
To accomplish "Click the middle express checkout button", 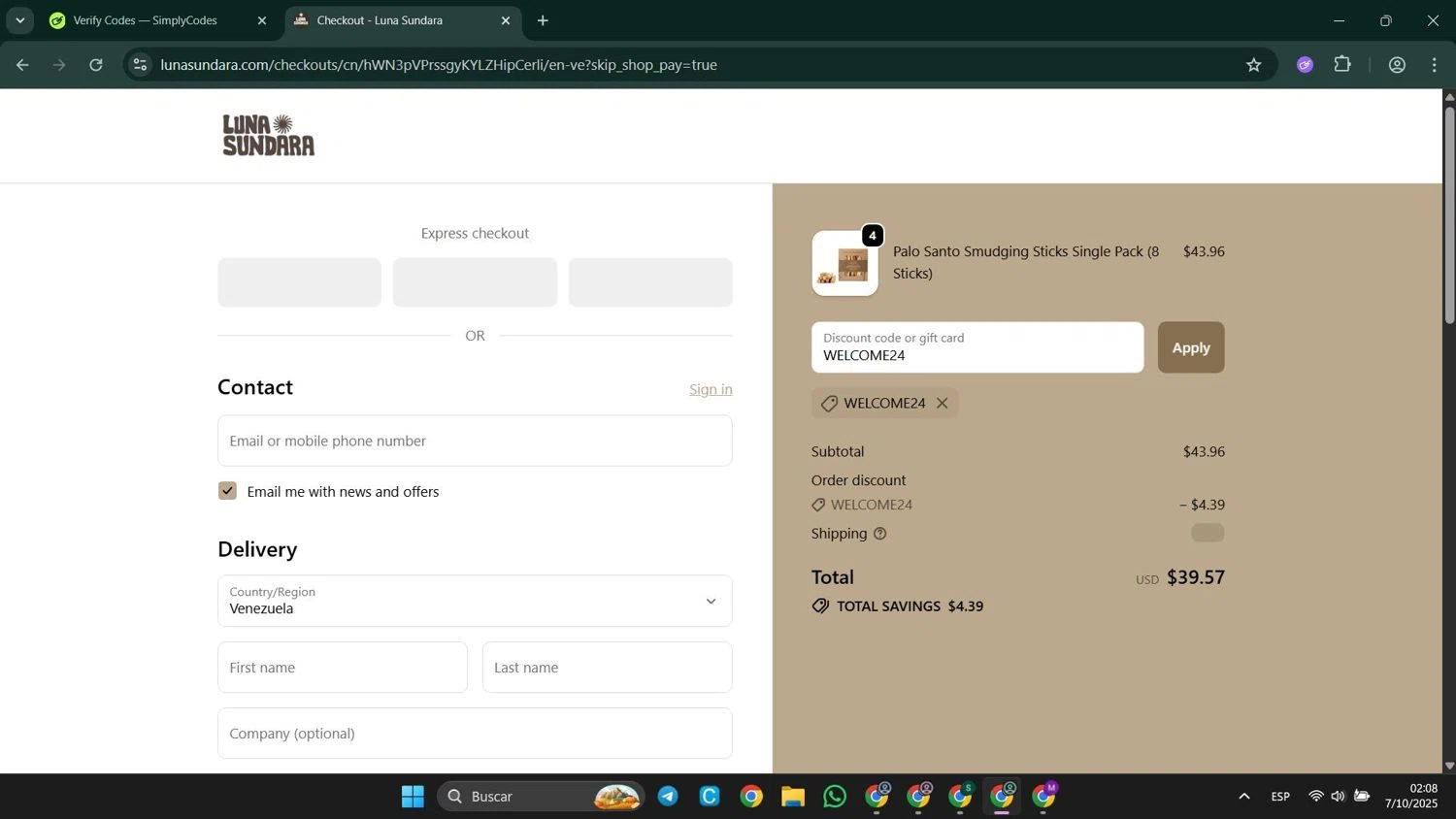I will pos(475,282).
